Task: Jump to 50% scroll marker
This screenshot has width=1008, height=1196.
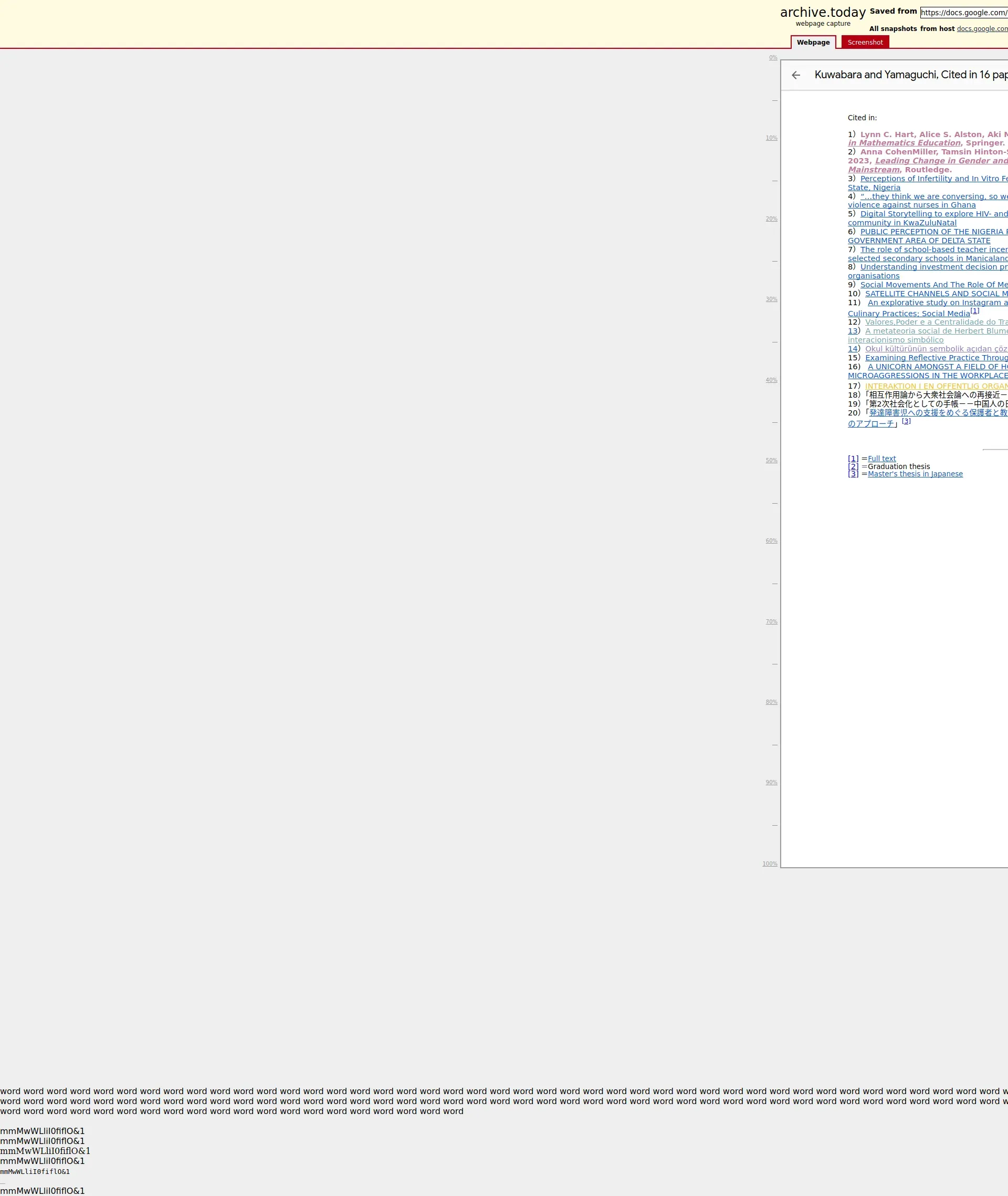Action: [x=771, y=460]
